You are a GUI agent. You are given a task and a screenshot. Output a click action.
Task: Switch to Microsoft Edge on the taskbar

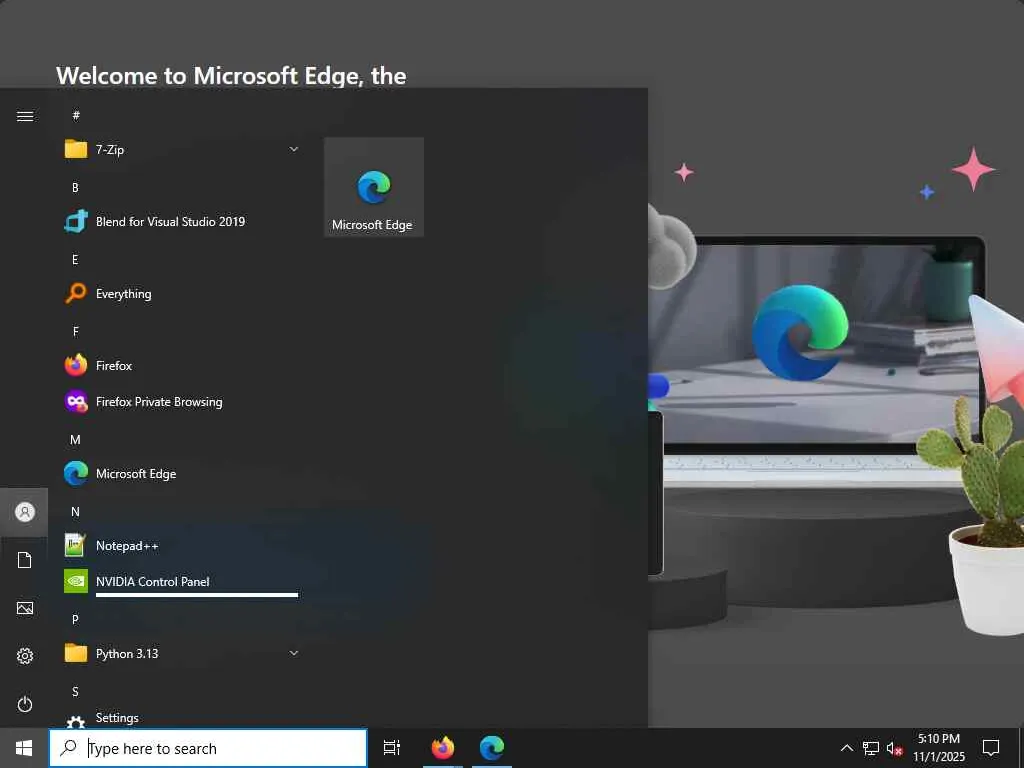tap(492, 748)
